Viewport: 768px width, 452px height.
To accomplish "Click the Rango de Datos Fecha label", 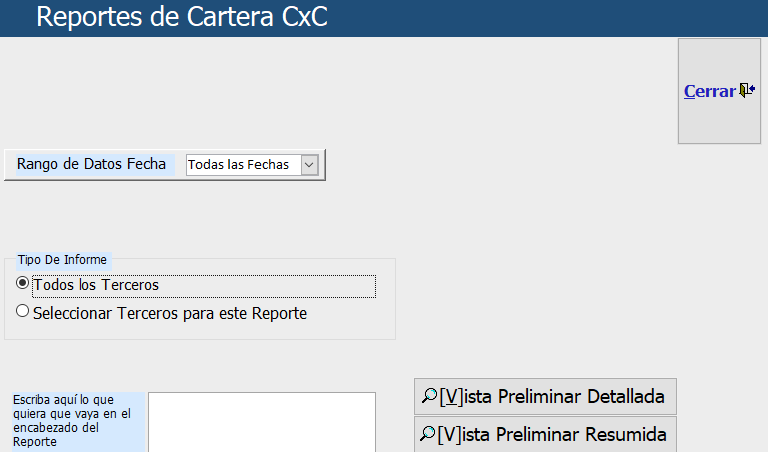I will (x=91, y=164).
